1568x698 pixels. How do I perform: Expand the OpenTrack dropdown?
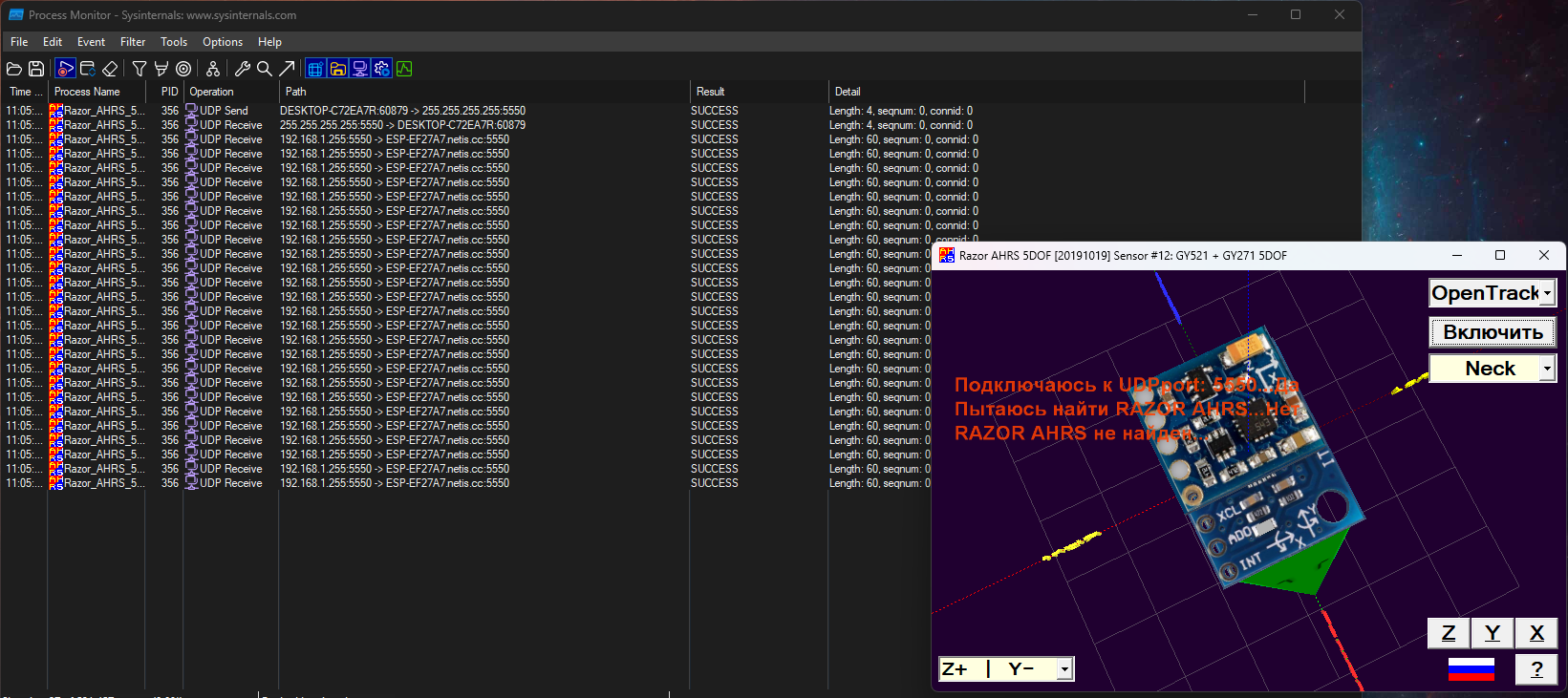(x=1547, y=293)
